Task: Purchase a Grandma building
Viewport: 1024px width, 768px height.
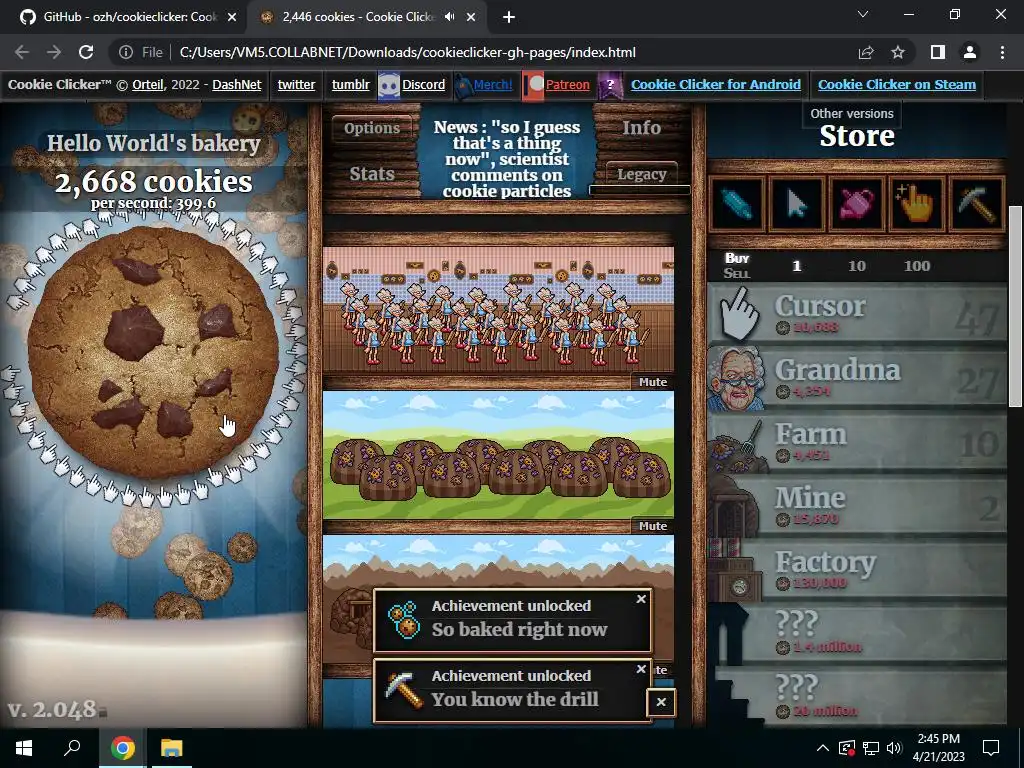Action: (857, 377)
